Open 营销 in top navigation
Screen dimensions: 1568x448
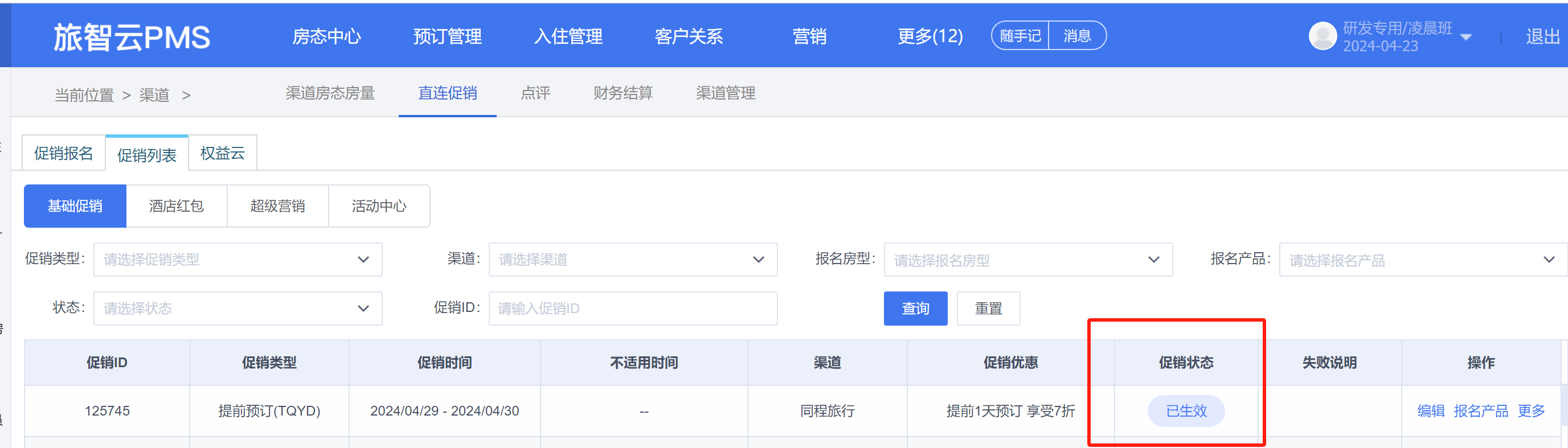pos(809,36)
